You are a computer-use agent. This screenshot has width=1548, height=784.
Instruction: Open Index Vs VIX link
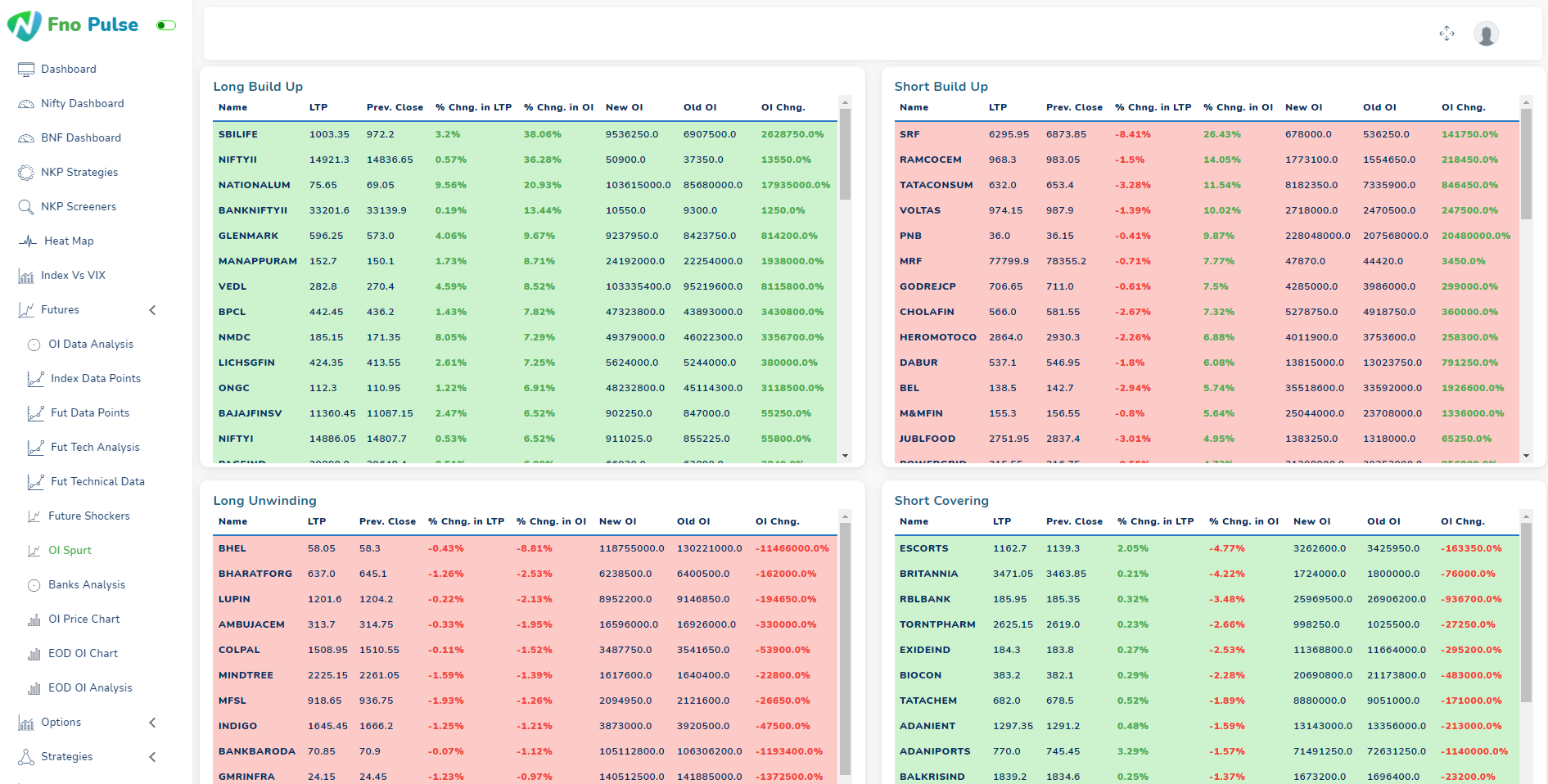tap(74, 276)
